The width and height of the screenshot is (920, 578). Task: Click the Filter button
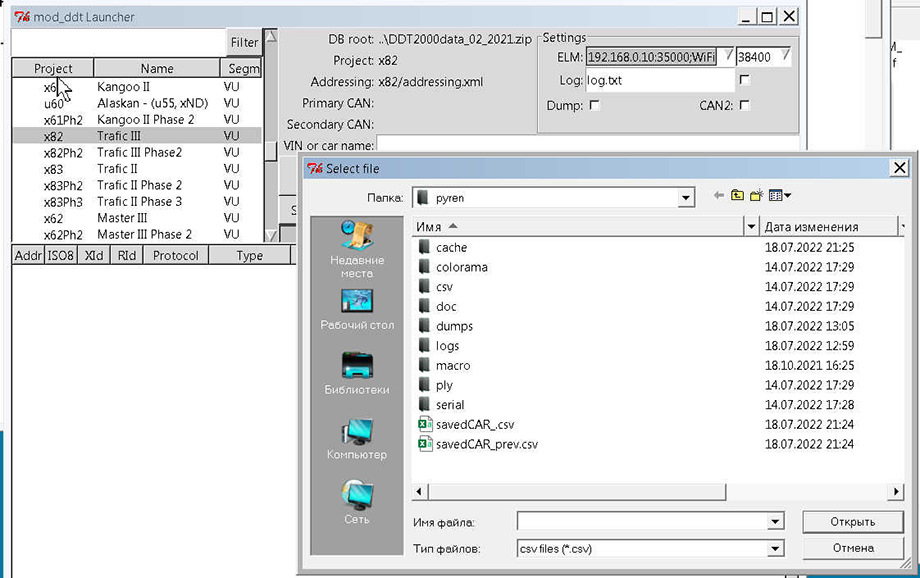244,43
